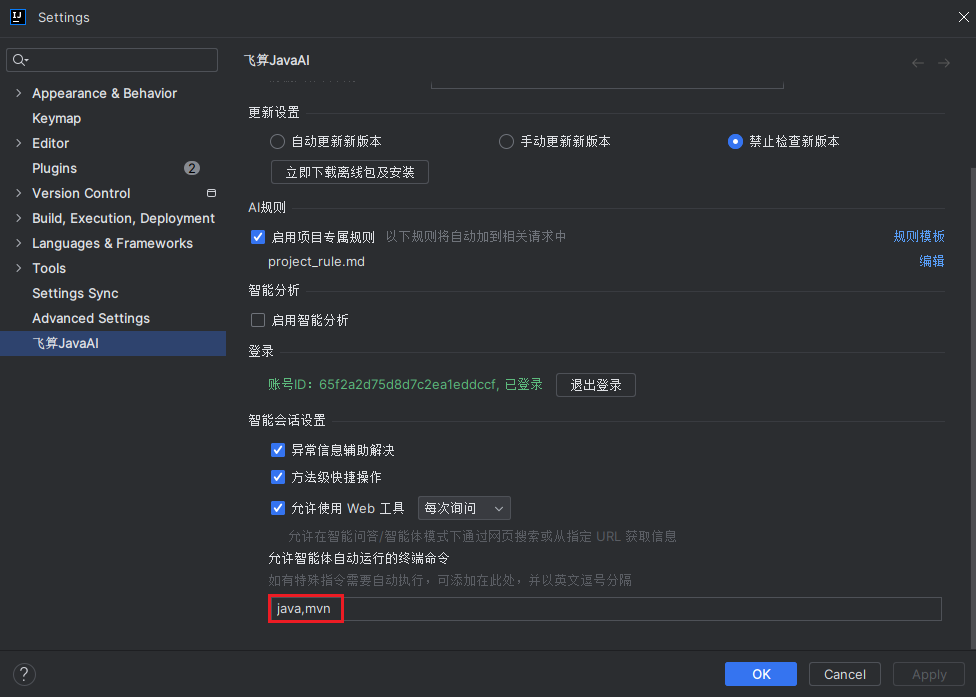976x697 pixels.
Task: Open the 规则模板 link
Action: (919, 236)
